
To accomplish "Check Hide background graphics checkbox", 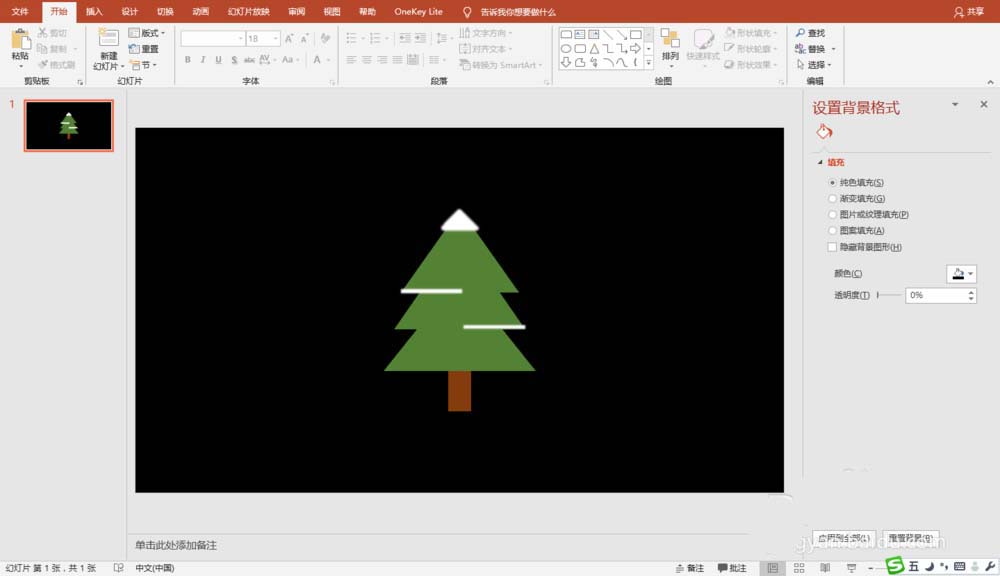I will [x=832, y=247].
